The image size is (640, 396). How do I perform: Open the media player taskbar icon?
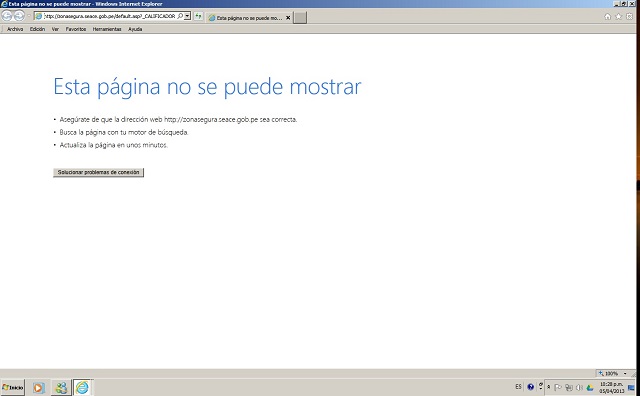tap(38, 387)
